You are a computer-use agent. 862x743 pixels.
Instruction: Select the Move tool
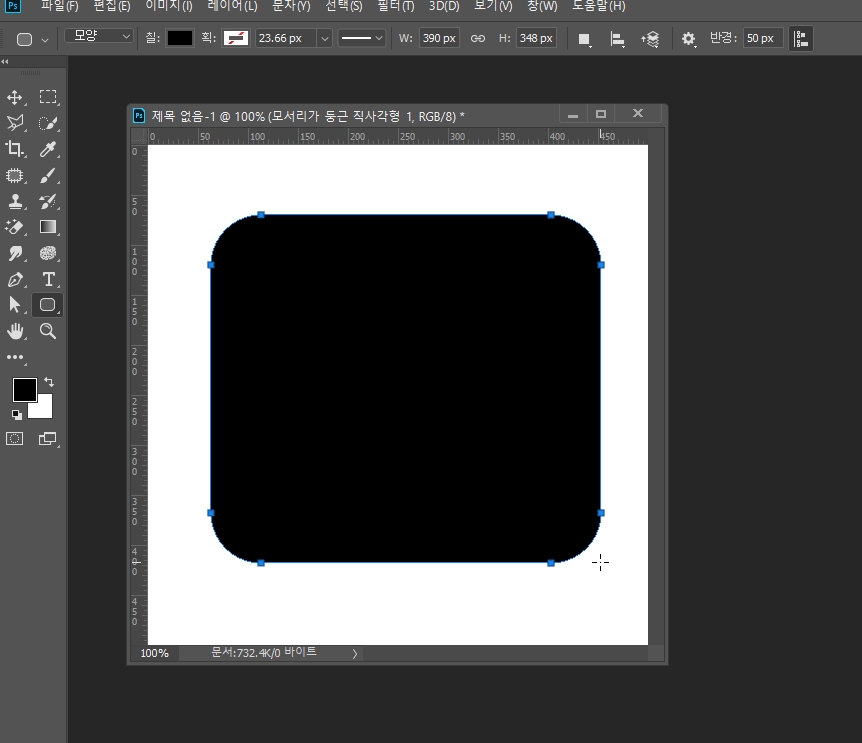[x=15, y=97]
